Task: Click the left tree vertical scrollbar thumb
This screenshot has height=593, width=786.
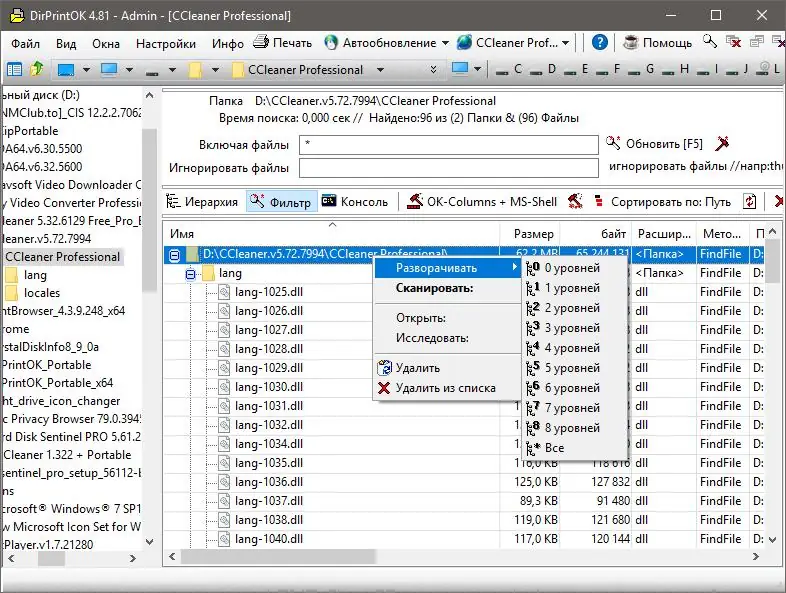Action: pyautogui.click(x=149, y=210)
